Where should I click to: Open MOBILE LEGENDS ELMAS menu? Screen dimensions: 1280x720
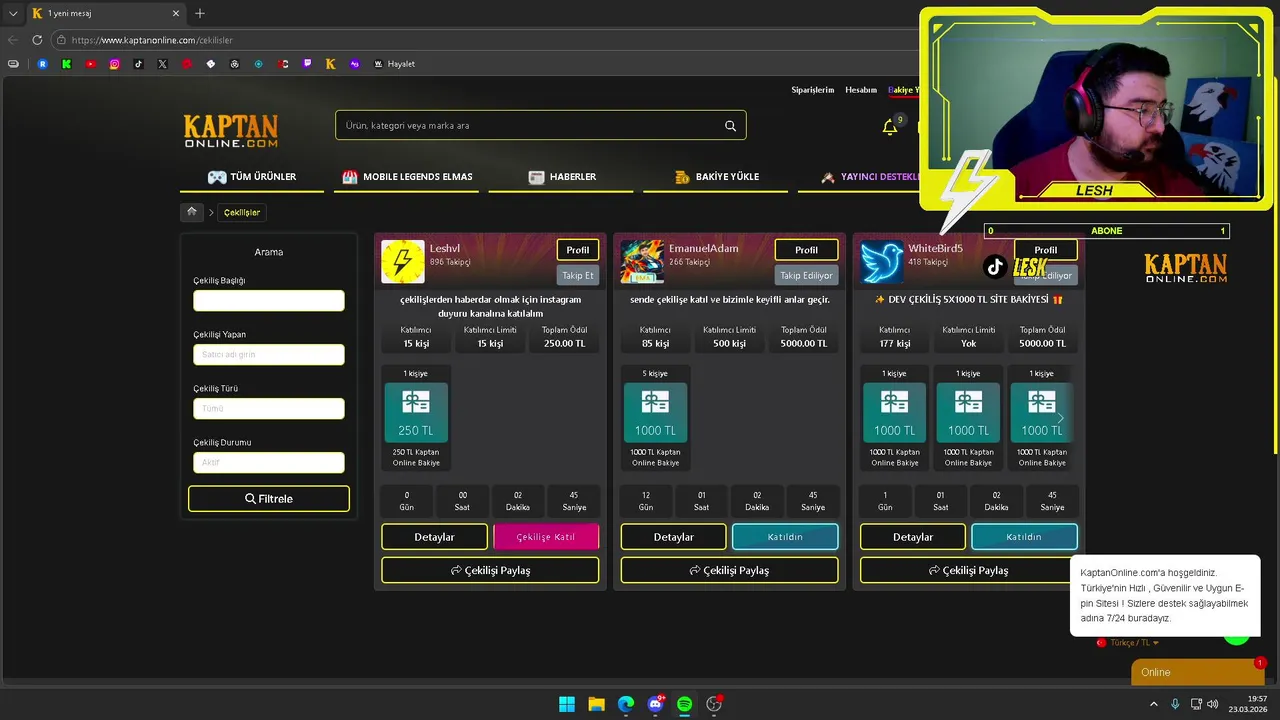[407, 177]
